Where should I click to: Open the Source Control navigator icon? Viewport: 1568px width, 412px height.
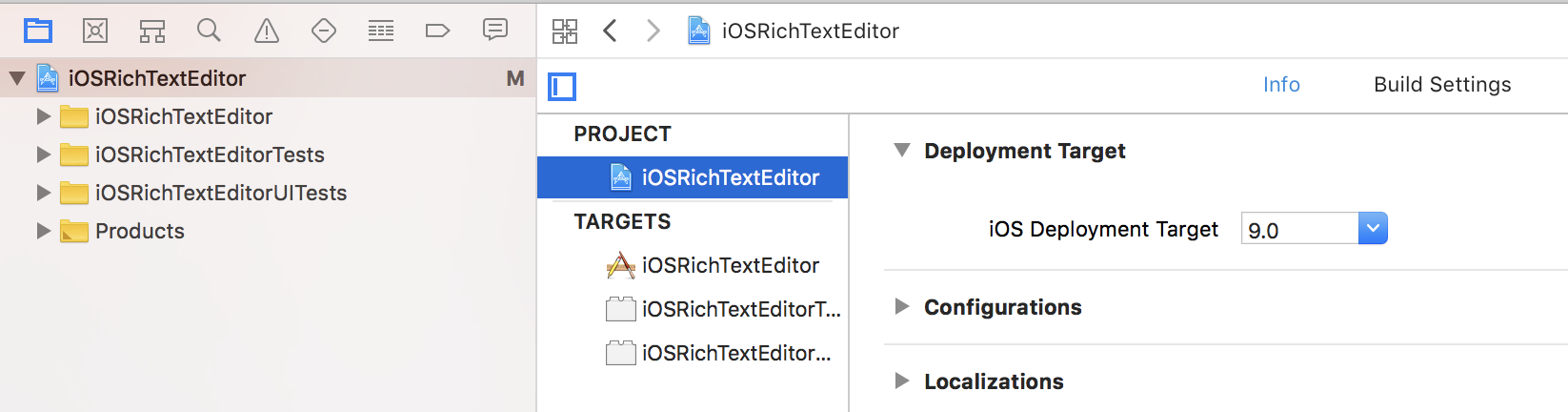coord(95,31)
